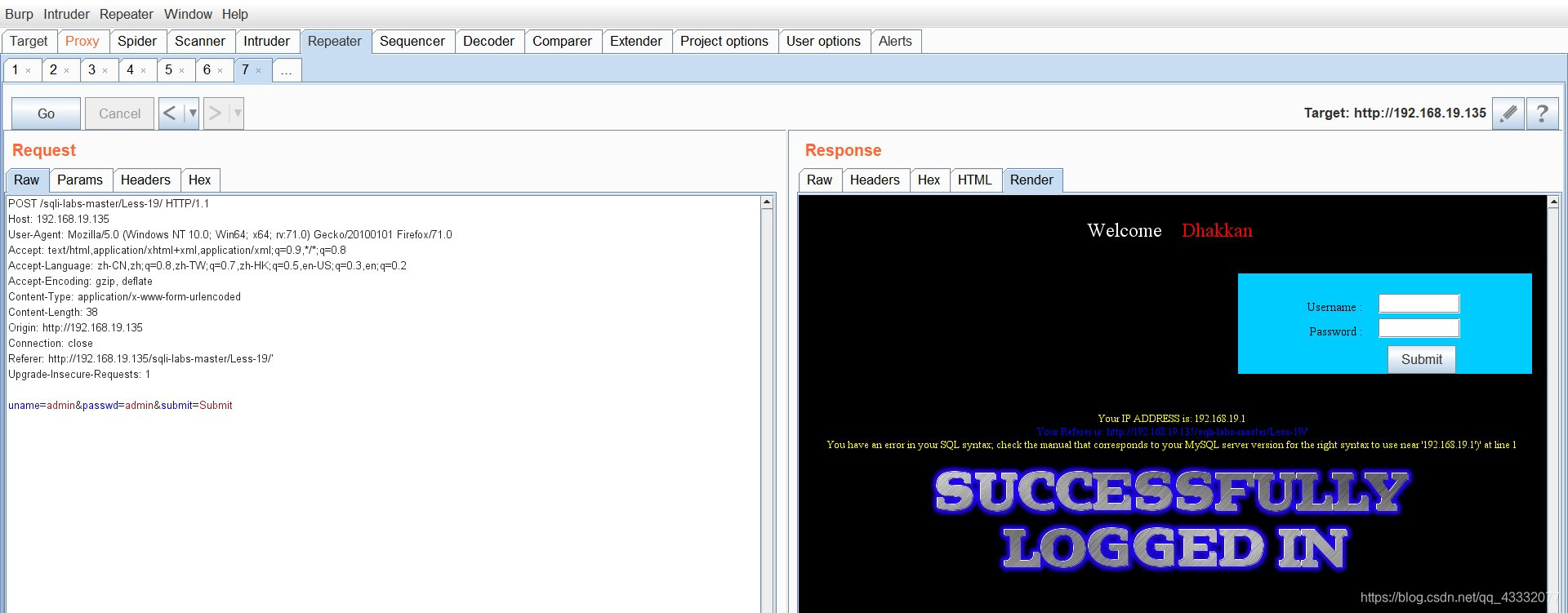
Task: Switch request view to Headers
Action: coord(145,180)
